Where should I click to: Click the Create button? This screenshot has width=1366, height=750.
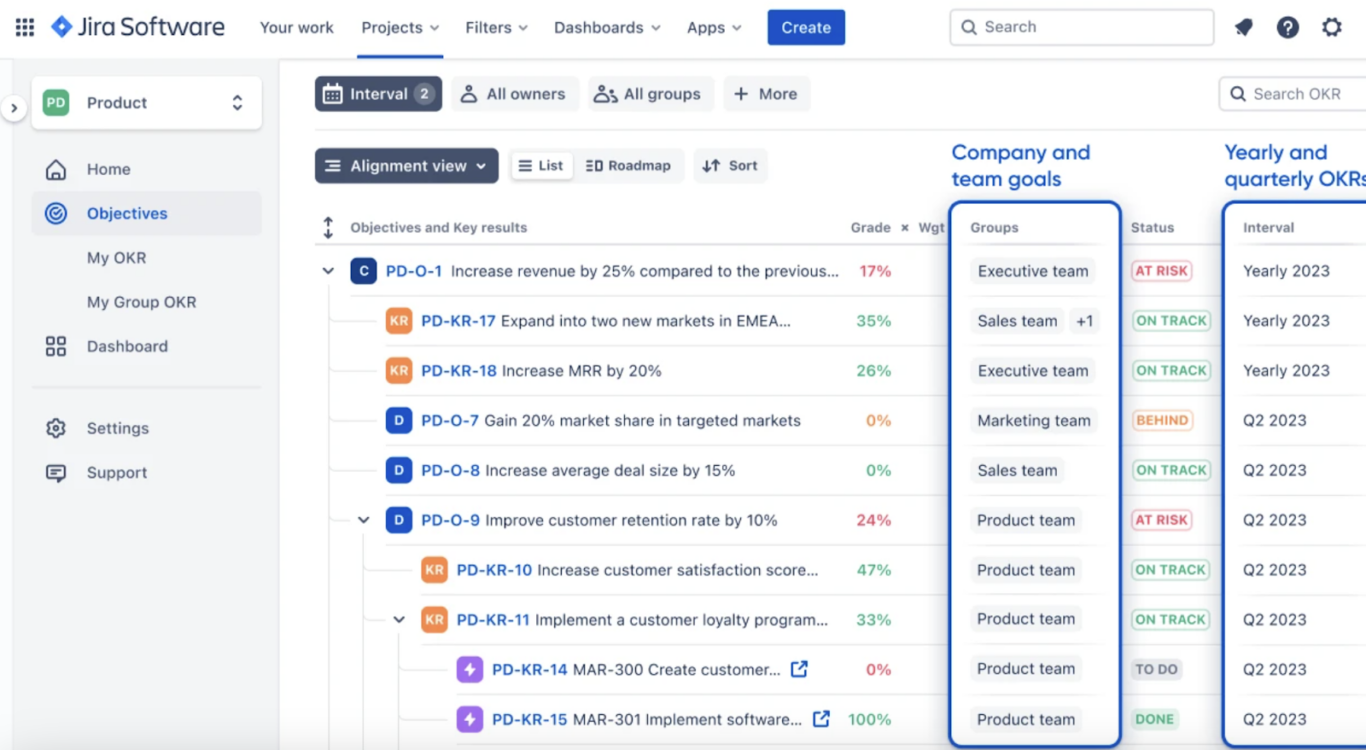click(x=806, y=27)
